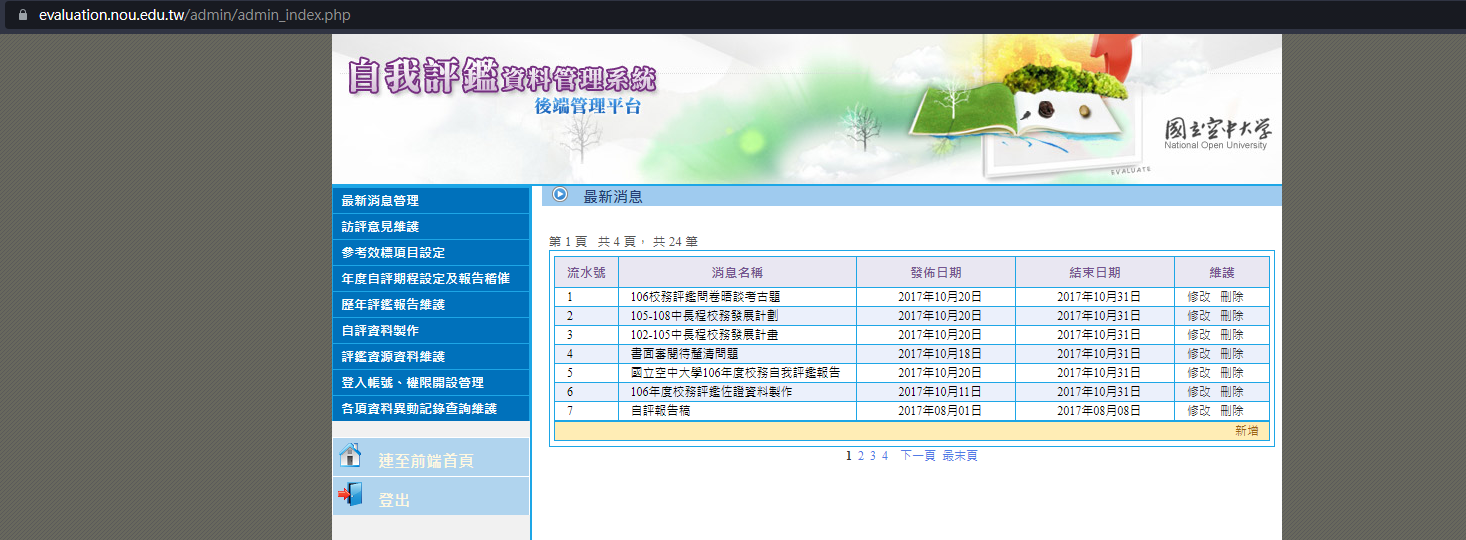The image size is (1466, 540).
Task: Go to pagination page 3
Action: (x=873, y=456)
